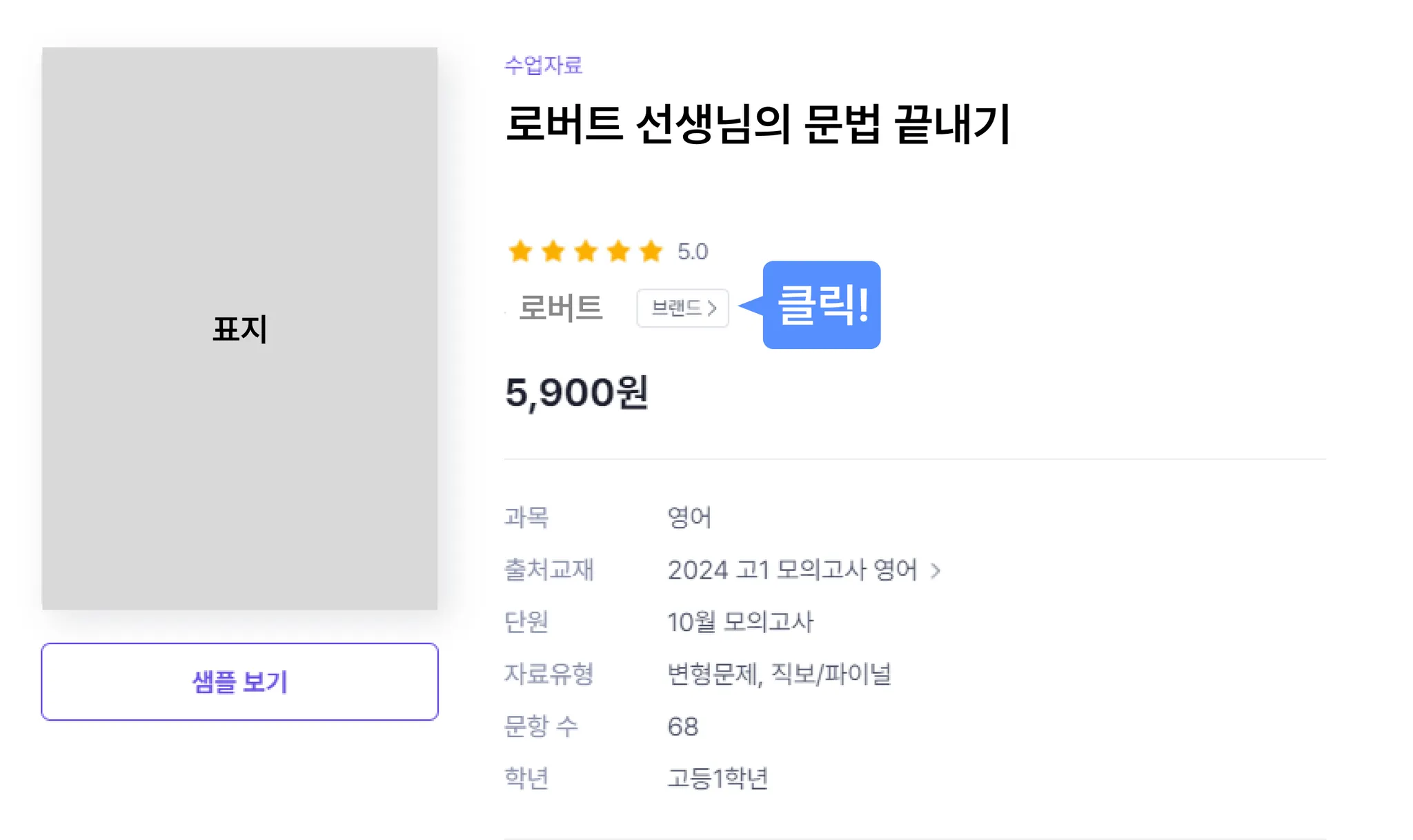Click the 10월 모의고사 unit value
The image size is (1413, 840).
click(x=740, y=622)
